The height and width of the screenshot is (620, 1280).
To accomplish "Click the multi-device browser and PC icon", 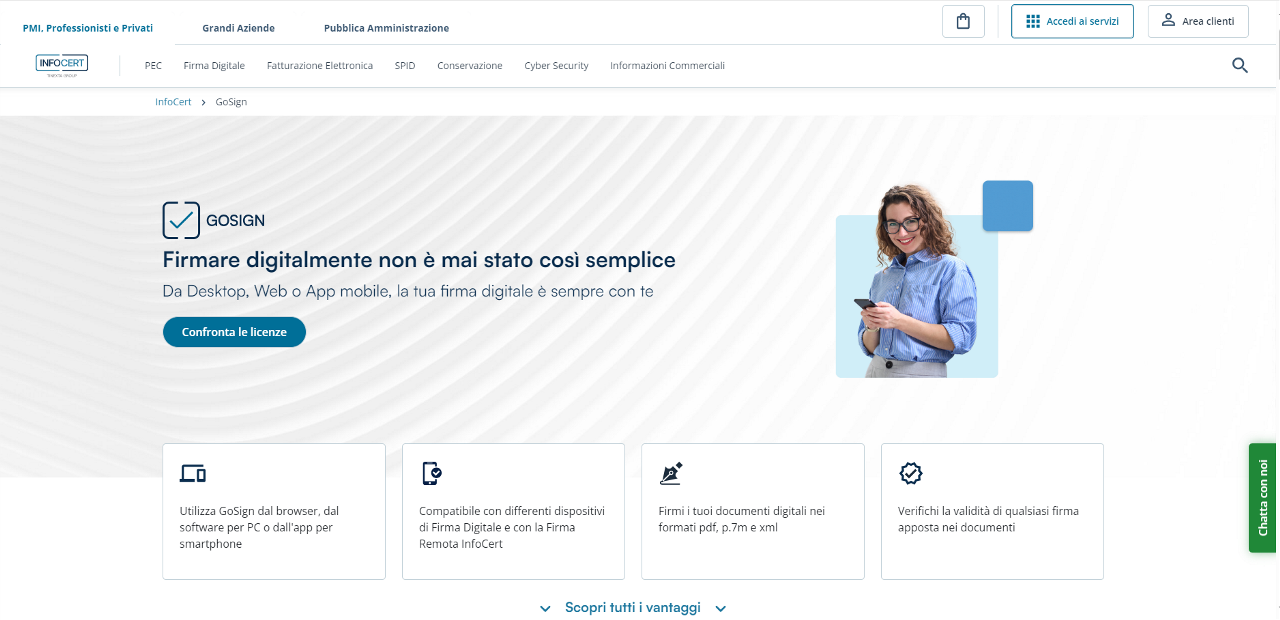I will point(193,474).
